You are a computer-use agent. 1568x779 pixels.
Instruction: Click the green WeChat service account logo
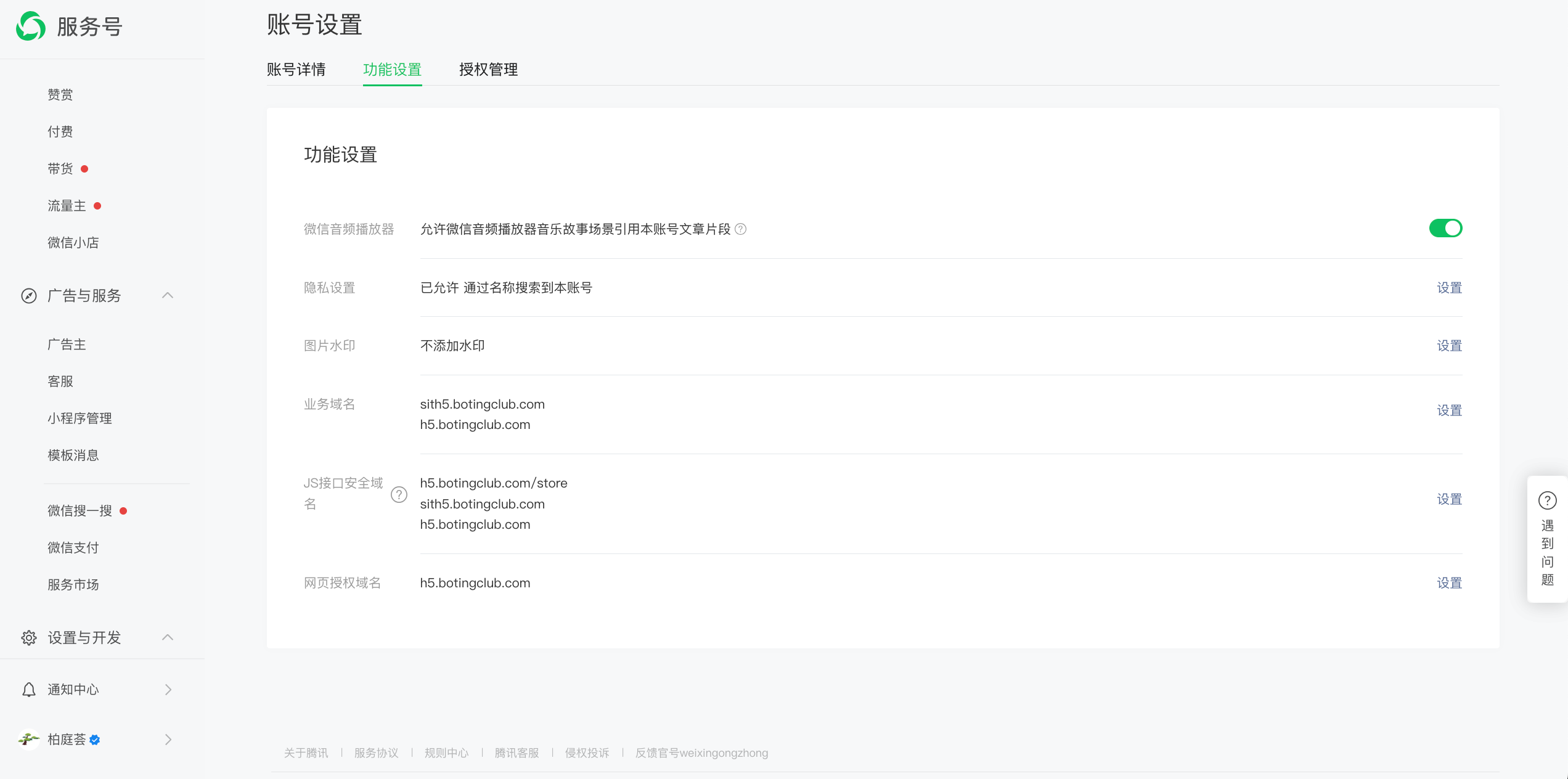tap(31, 27)
